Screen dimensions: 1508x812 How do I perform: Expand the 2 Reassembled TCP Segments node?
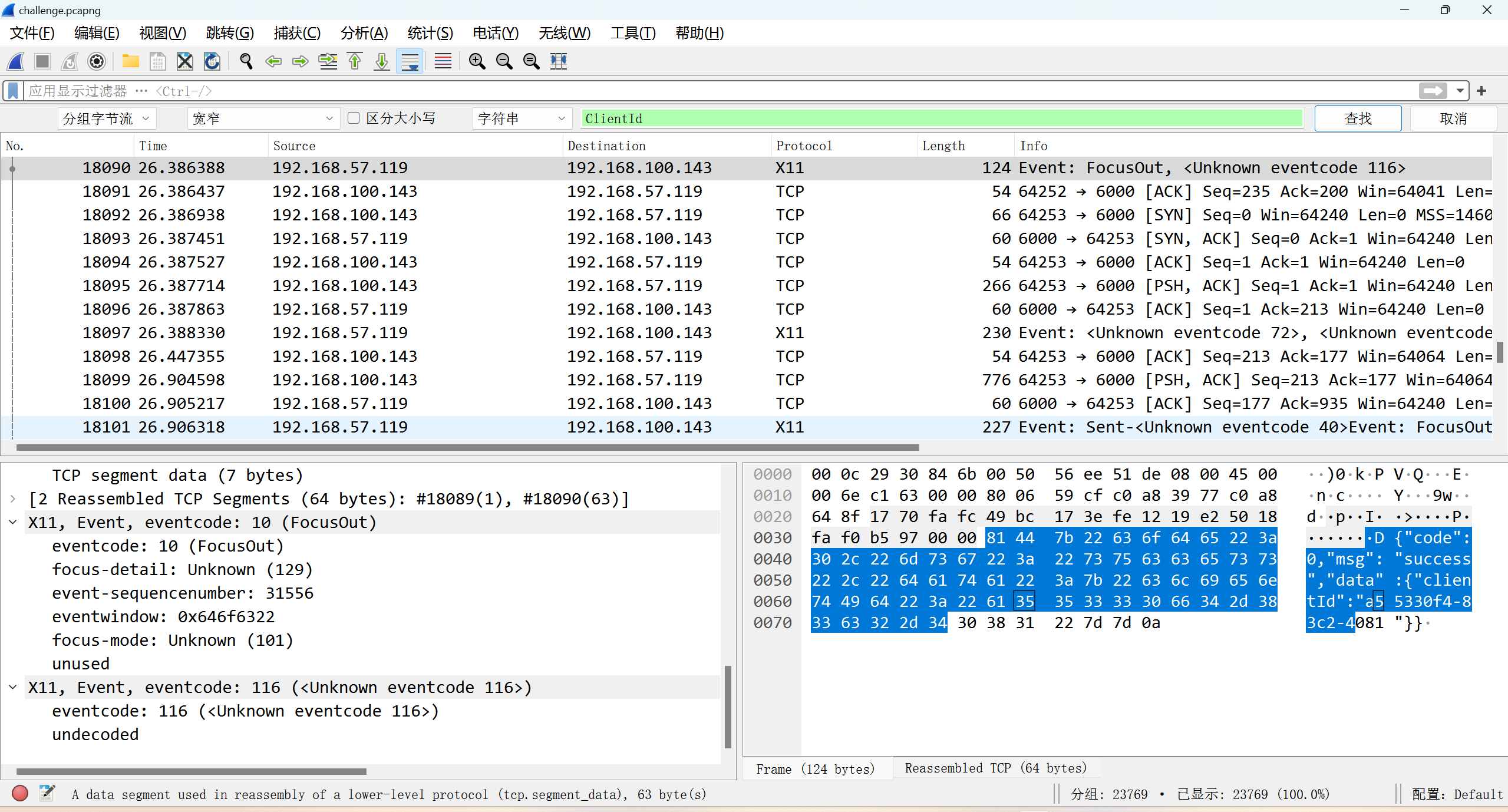pyautogui.click(x=13, y=499)
